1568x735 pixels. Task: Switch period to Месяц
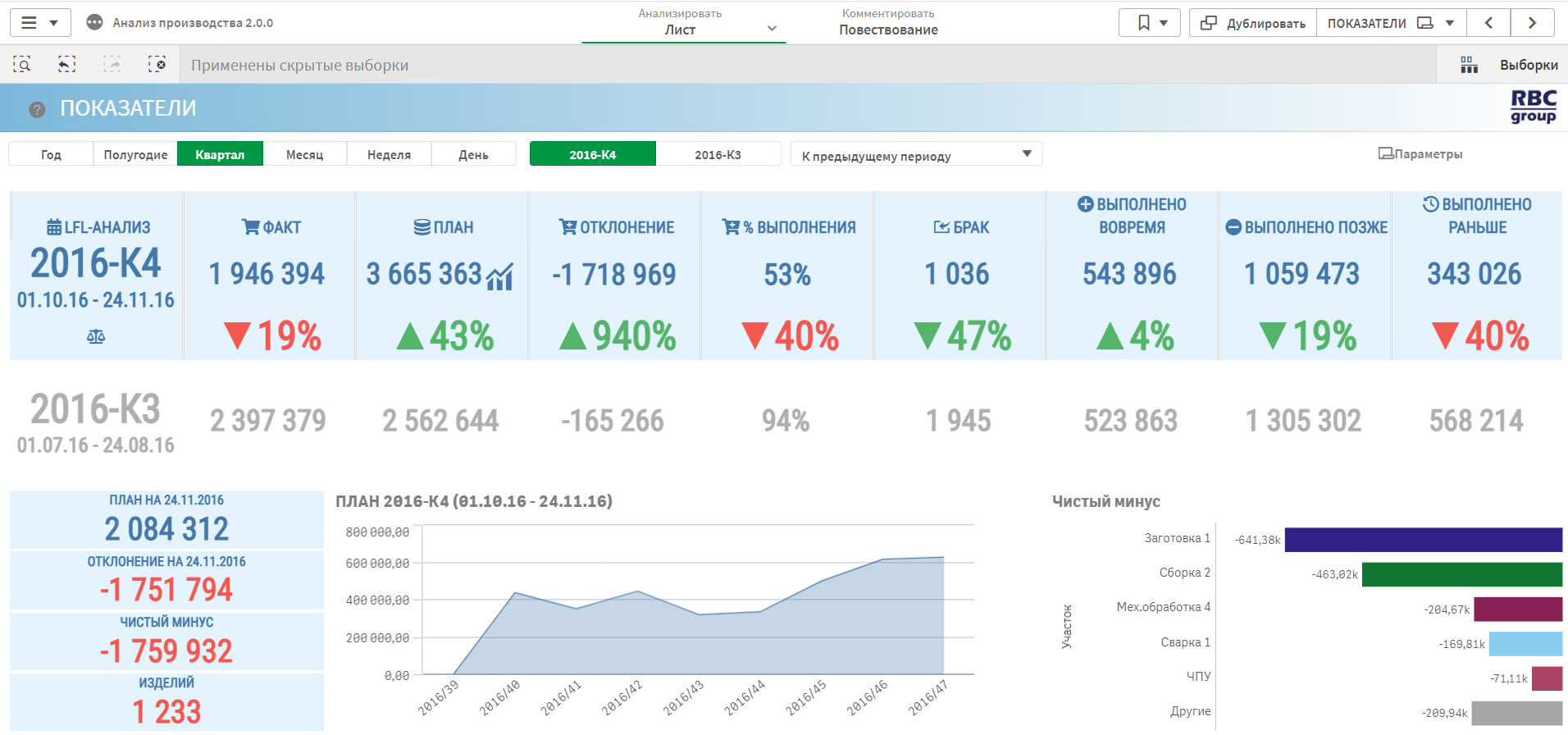pyautogui.click(x=304, y=154)
